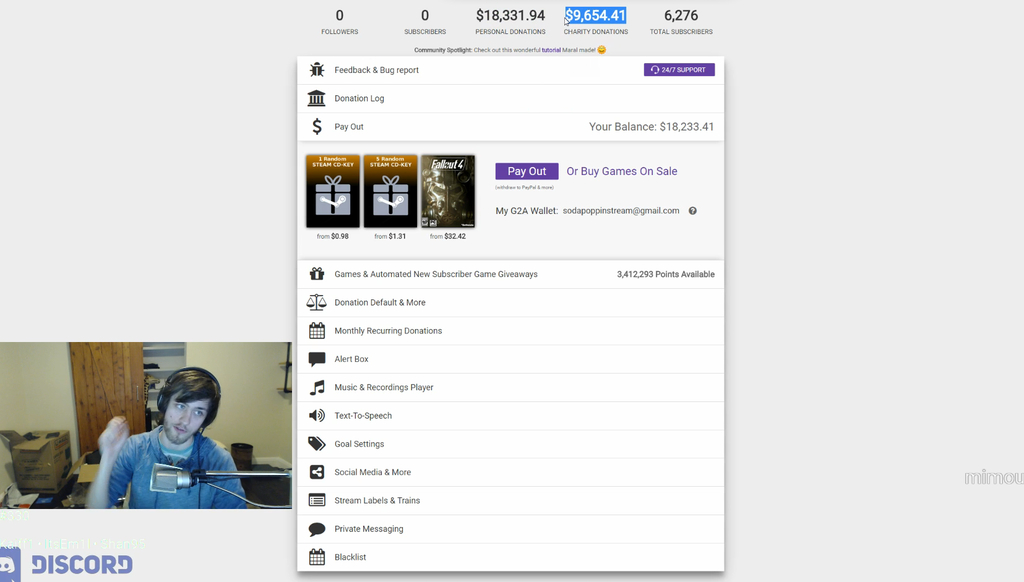Click the music note icon
Viewport: 1024px width, 582px height.
click(x=317, y=387)
